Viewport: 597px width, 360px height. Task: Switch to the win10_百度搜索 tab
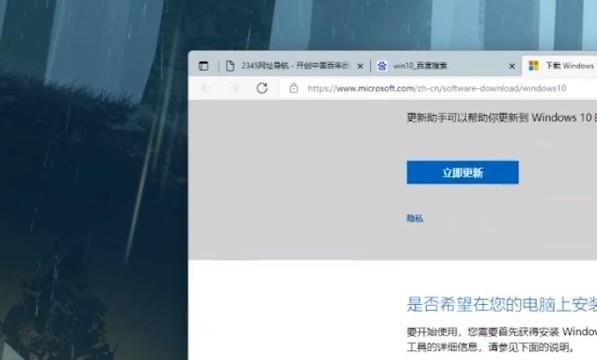445,66
